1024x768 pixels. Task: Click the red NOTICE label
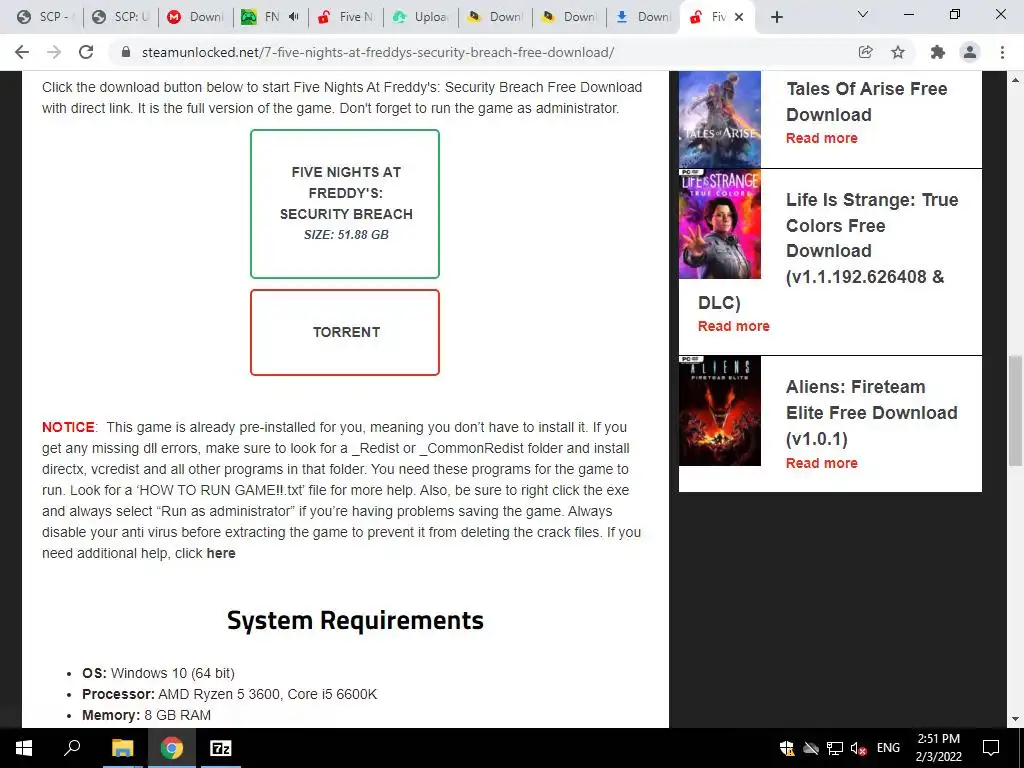click(x=68, y=427)
